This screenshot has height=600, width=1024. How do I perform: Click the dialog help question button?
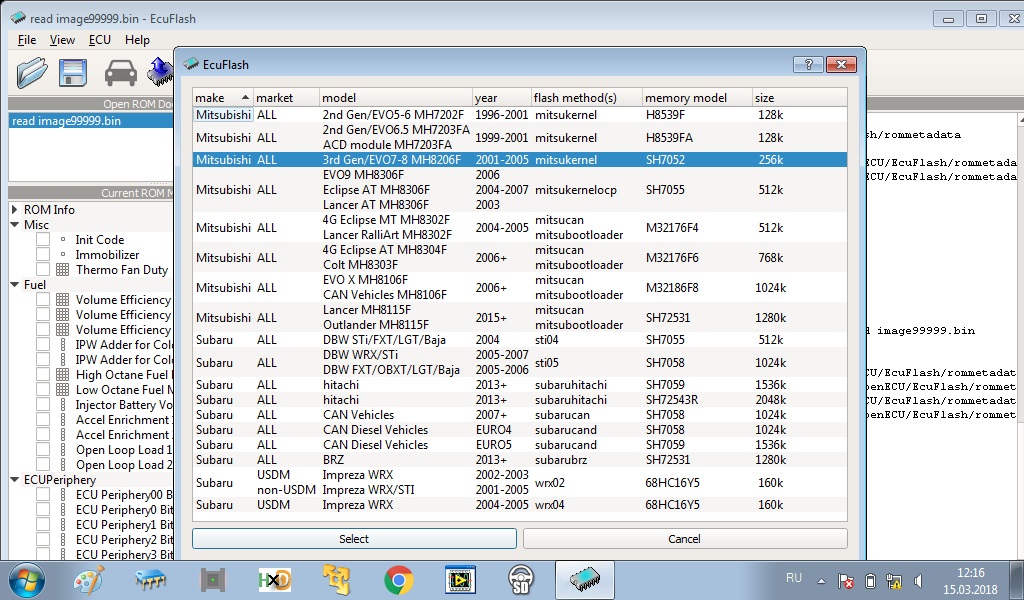808,64
